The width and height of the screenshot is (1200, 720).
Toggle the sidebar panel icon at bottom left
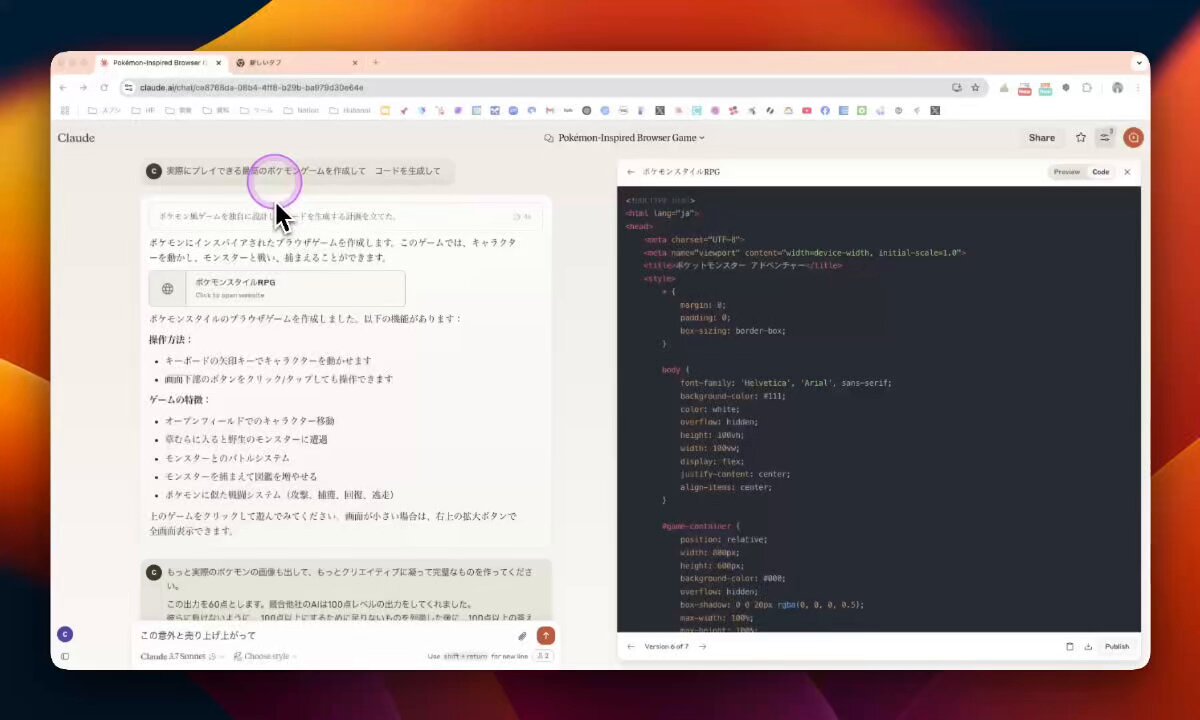coord(65,656)
